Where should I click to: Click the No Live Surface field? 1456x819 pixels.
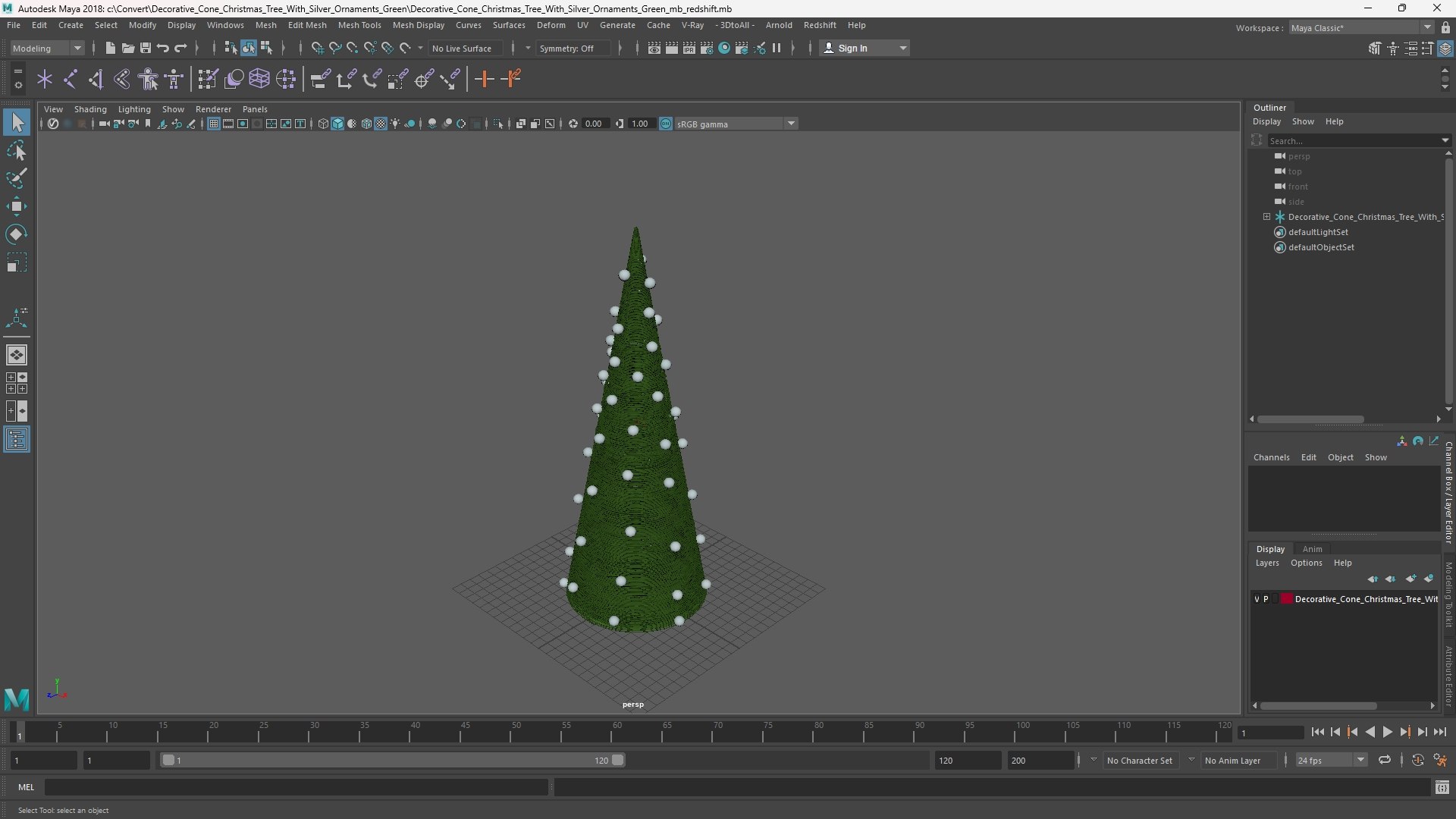(466, 48)
